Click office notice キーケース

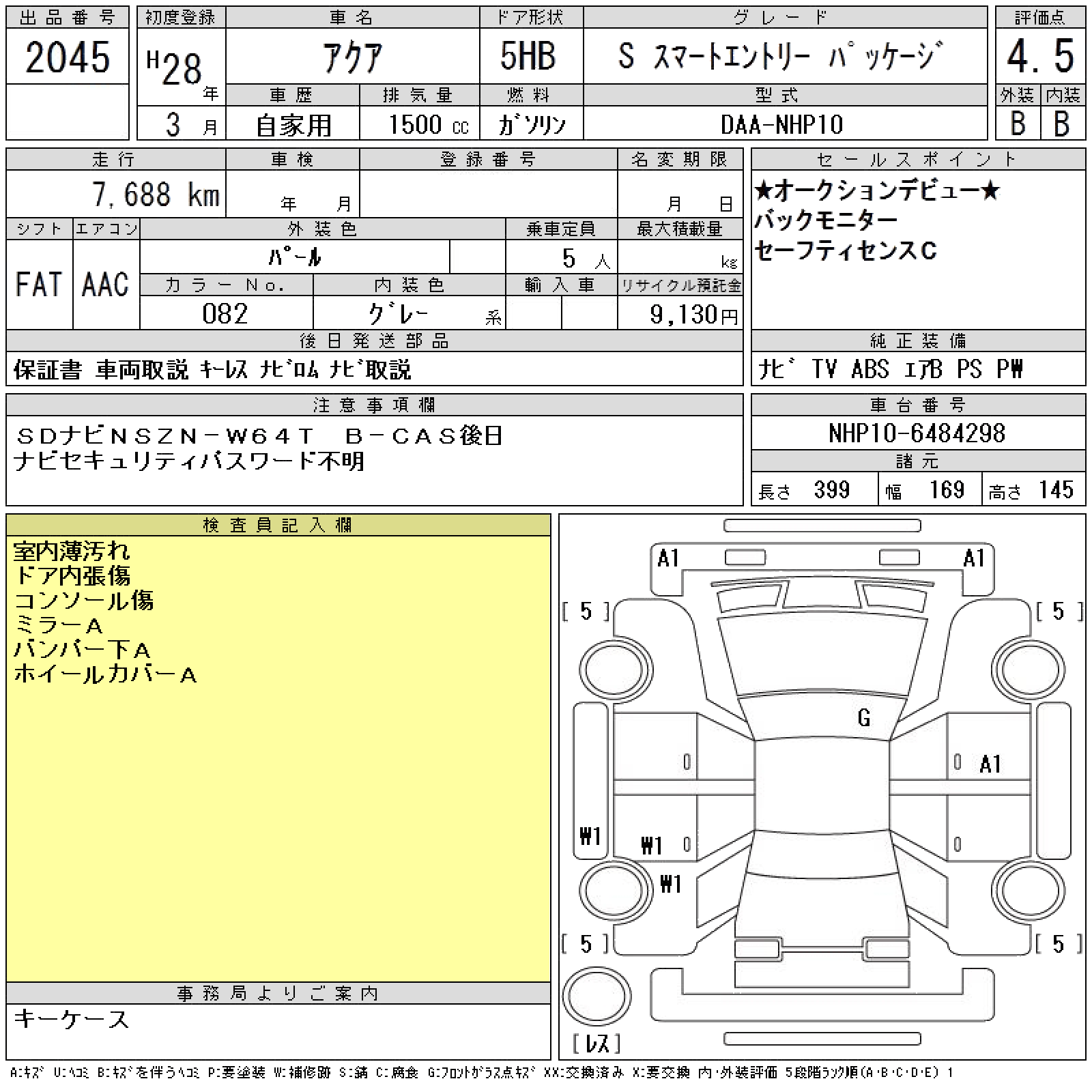(71, 1020)
